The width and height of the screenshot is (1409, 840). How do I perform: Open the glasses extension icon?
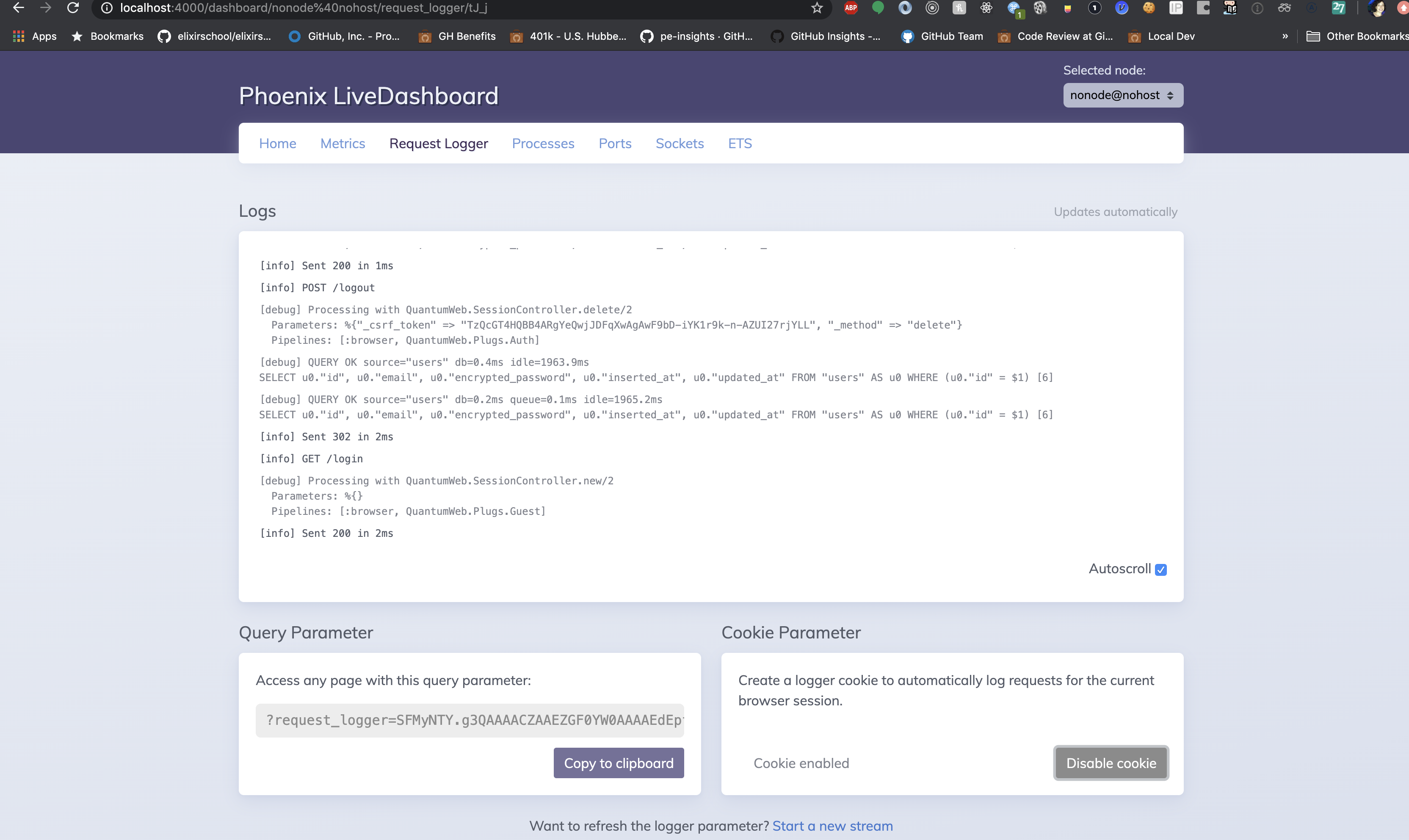pos(1285,8)
